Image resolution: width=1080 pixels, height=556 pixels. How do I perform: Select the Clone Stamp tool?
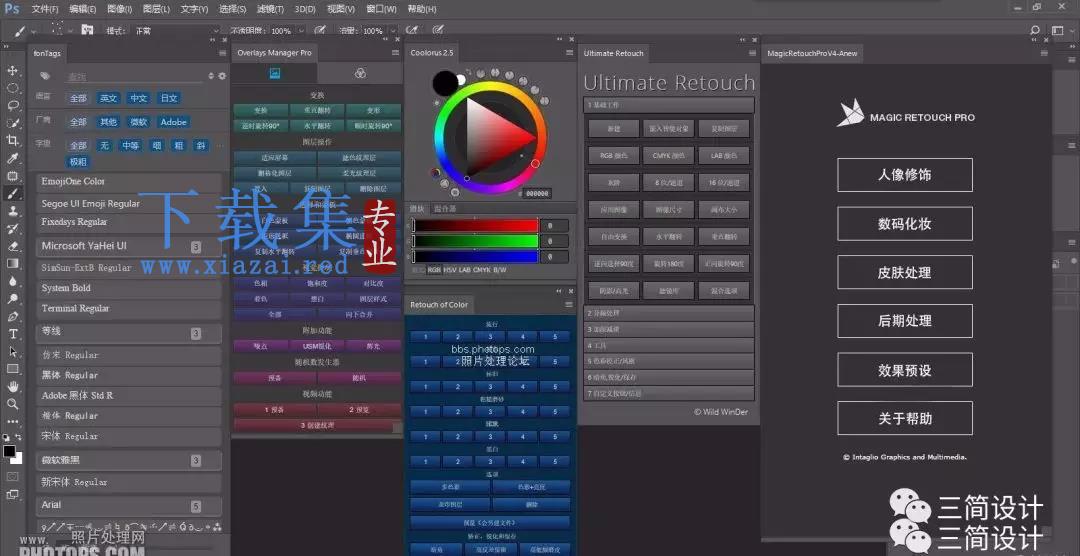tap(12, 211)
